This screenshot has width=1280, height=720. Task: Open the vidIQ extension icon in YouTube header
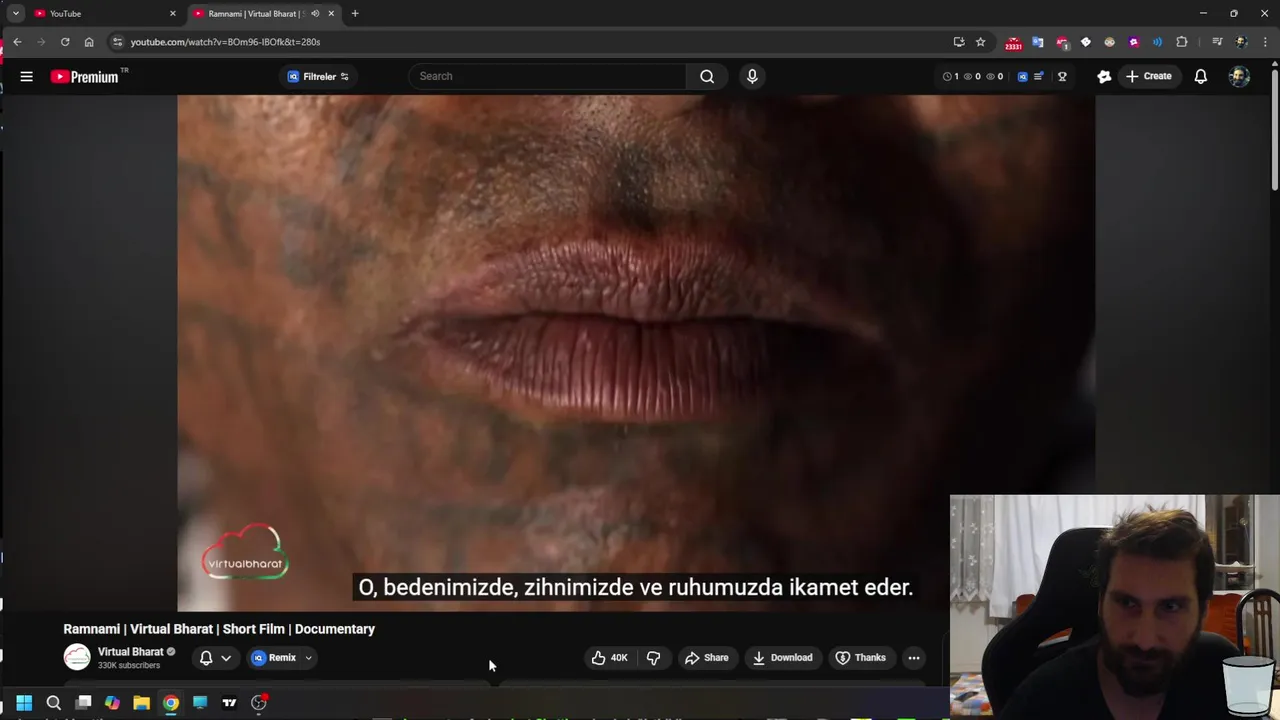[x=1022, y=76]
